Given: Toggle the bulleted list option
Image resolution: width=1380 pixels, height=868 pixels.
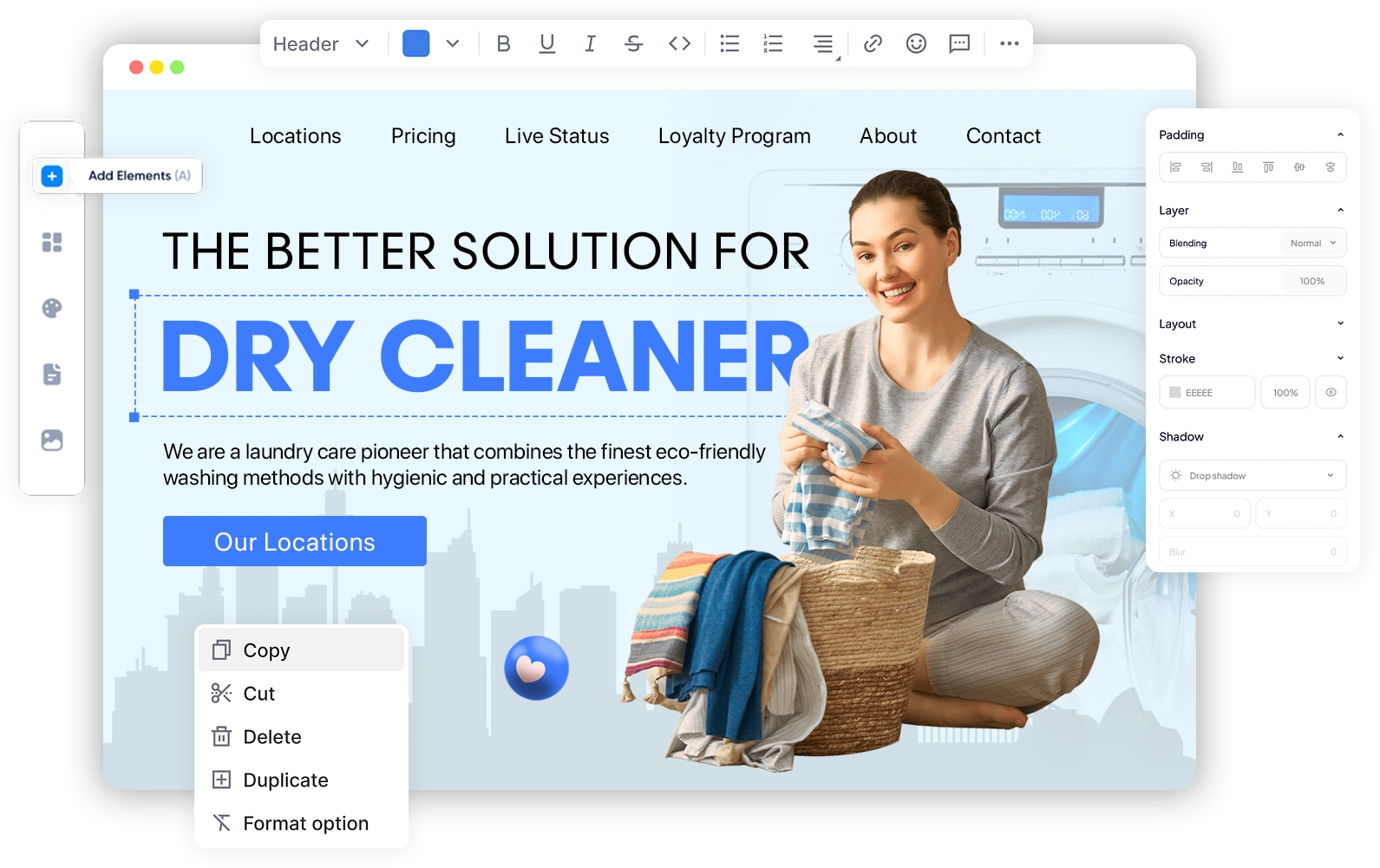Looking at the screenshot, I should tap(729, 43).
